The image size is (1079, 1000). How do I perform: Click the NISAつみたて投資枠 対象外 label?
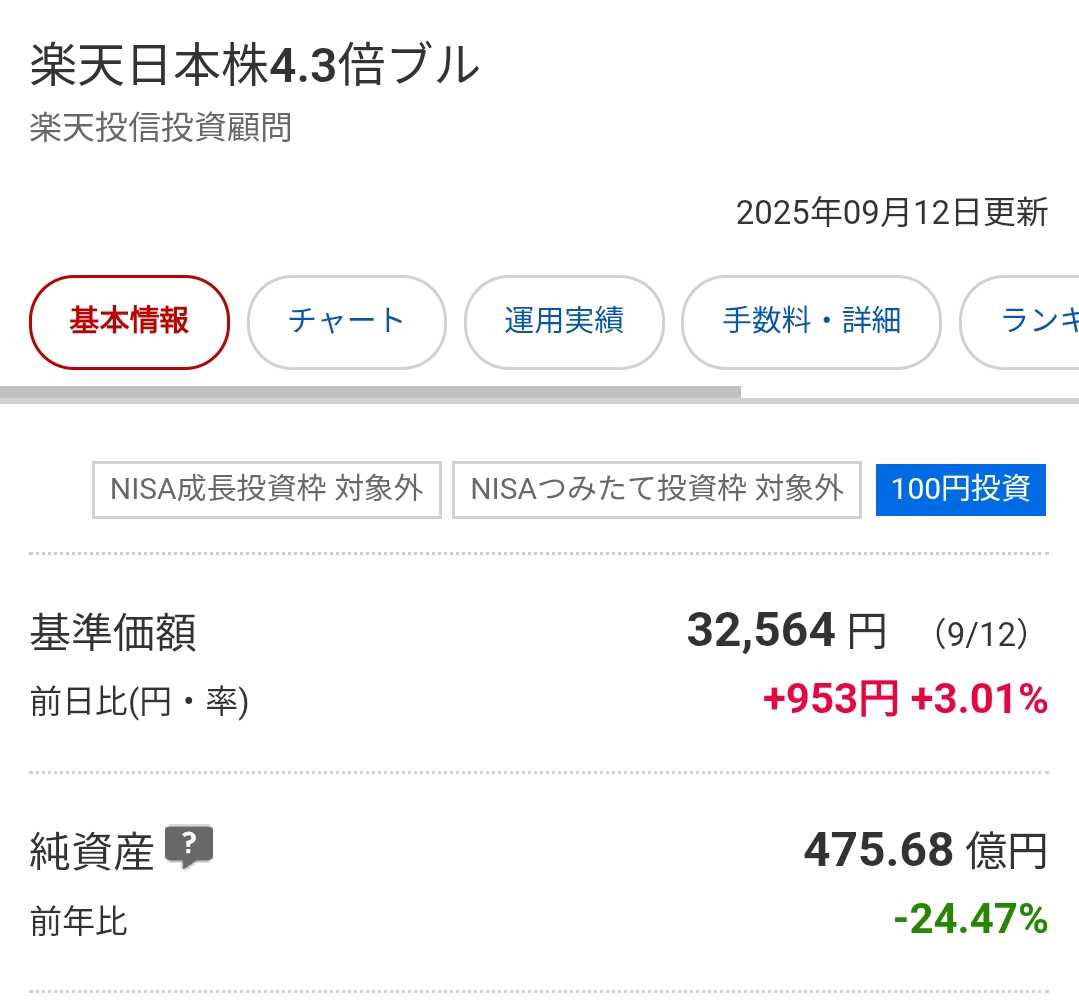[656, 490]
